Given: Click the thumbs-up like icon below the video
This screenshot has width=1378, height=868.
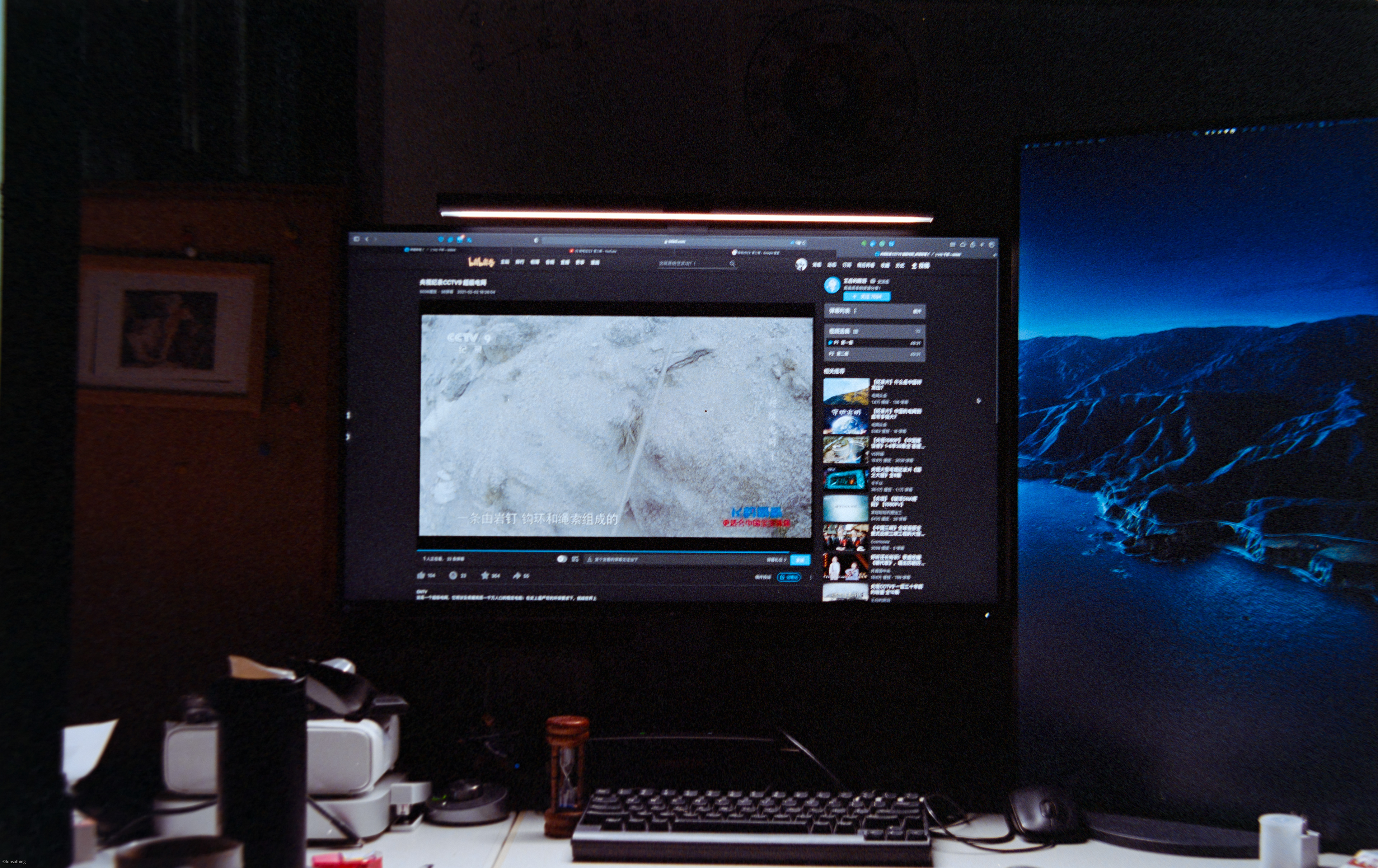Looking at the screenshot, I should (x=421, y=576).
